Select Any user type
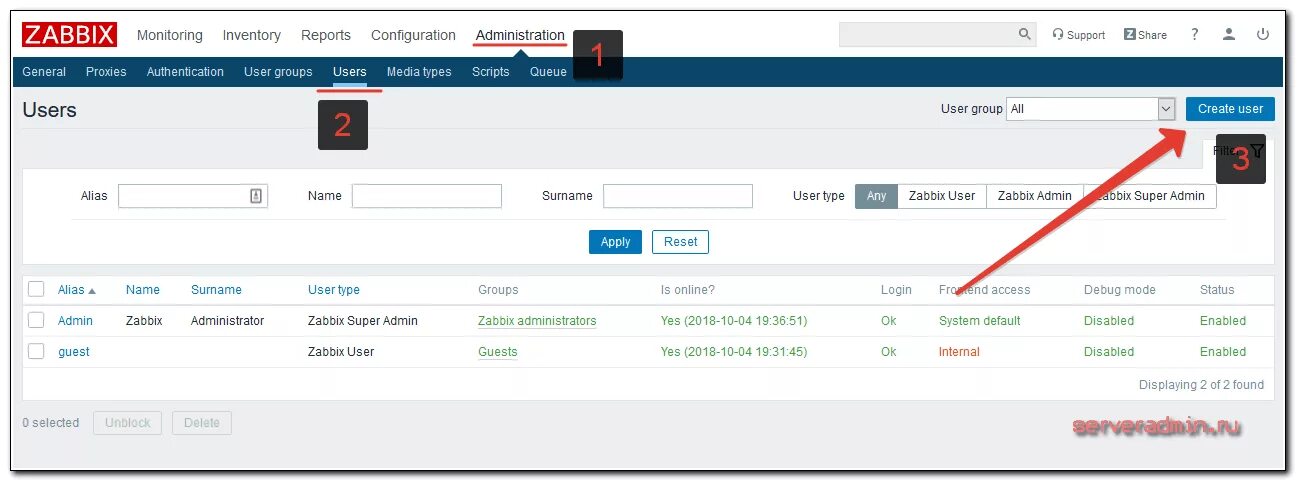Screen dimensions: 1297x482 (x=877, y=196)
